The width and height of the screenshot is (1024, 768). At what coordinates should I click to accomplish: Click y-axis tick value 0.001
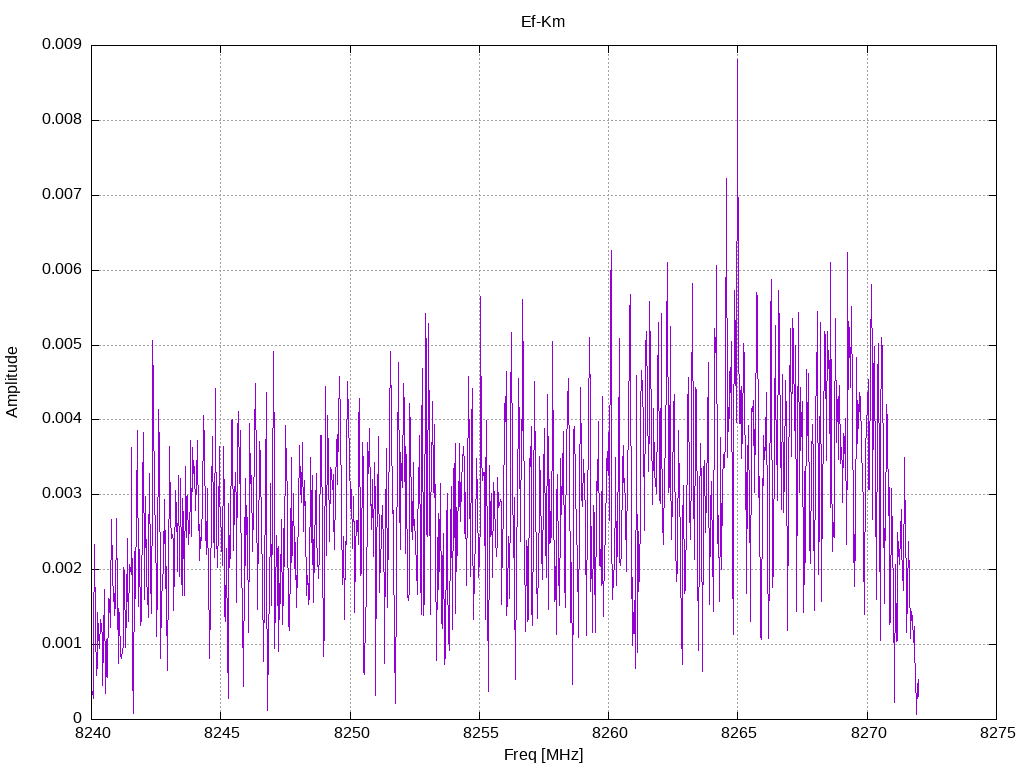(62, 644)
